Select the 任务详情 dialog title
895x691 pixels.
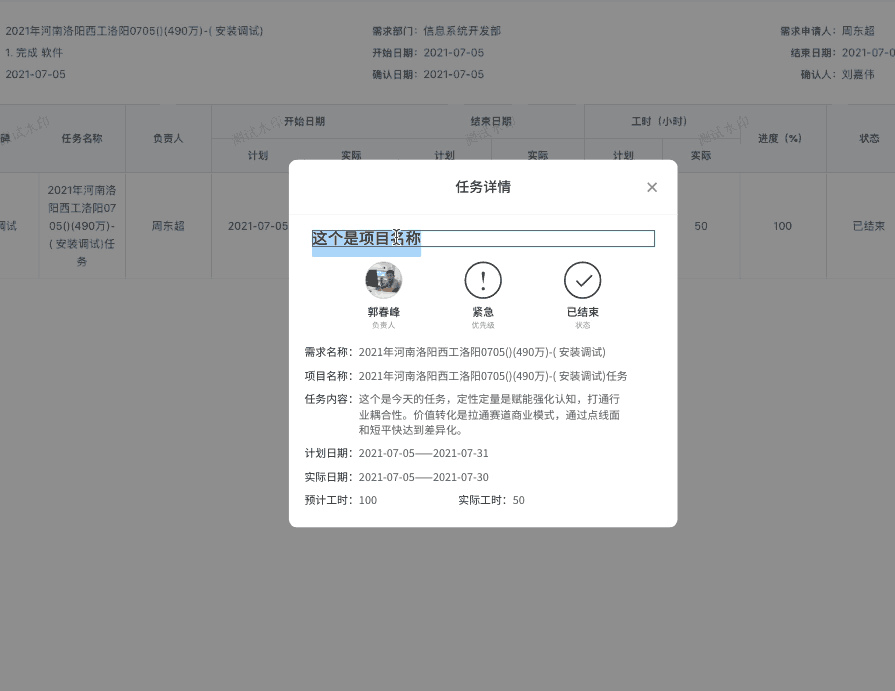click(x=483, y=187)
